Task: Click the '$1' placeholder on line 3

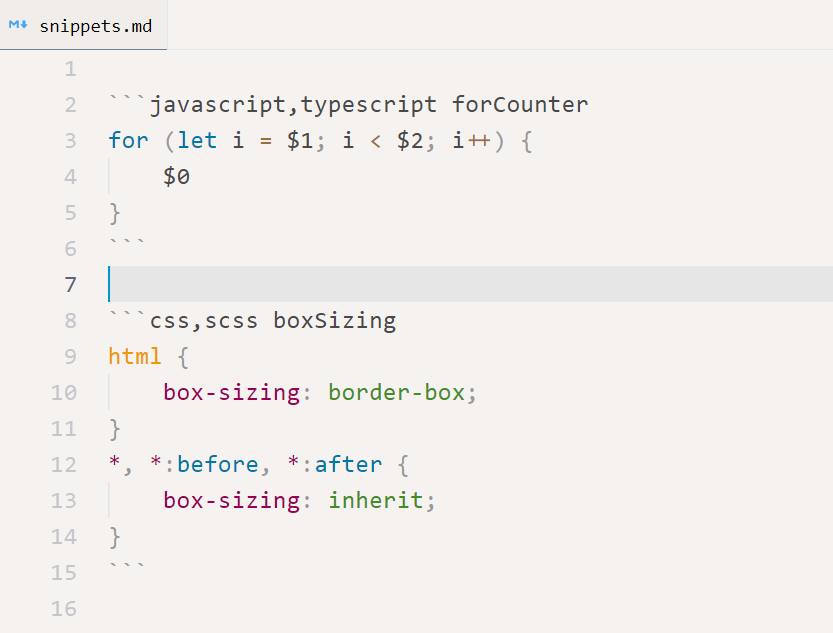Action: tap(300, 141)
